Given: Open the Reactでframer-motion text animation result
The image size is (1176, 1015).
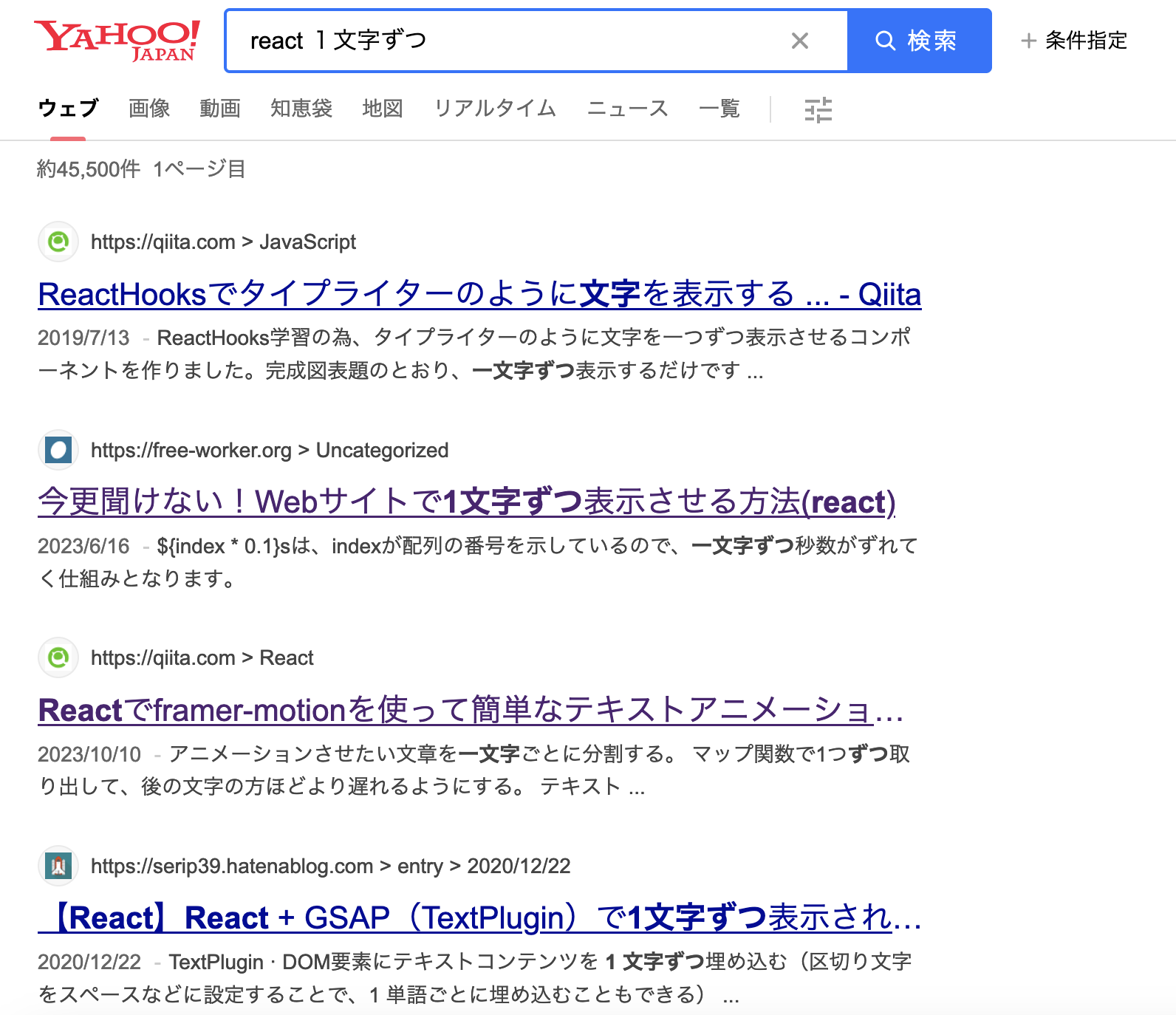Looking at the screenshot, I should point(471,711).
